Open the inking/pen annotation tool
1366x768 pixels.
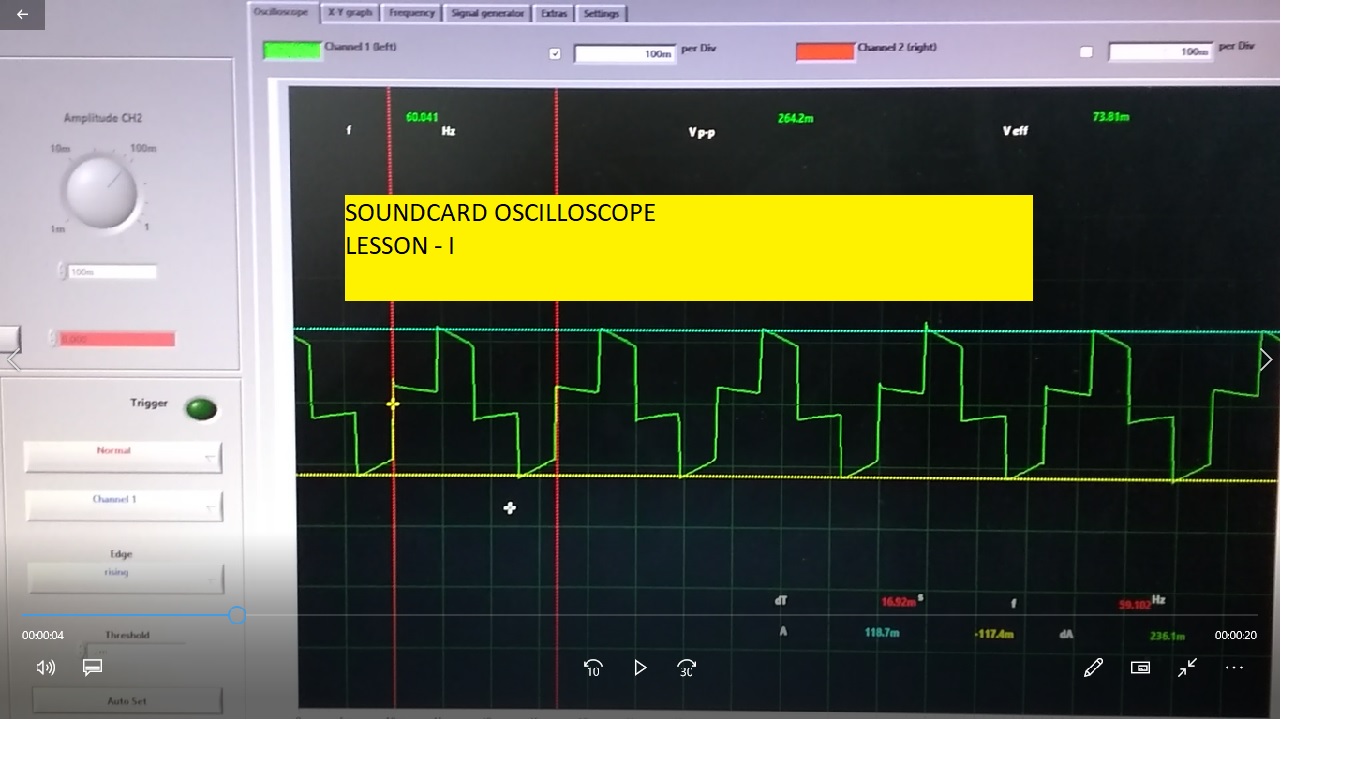[1093, 667]
